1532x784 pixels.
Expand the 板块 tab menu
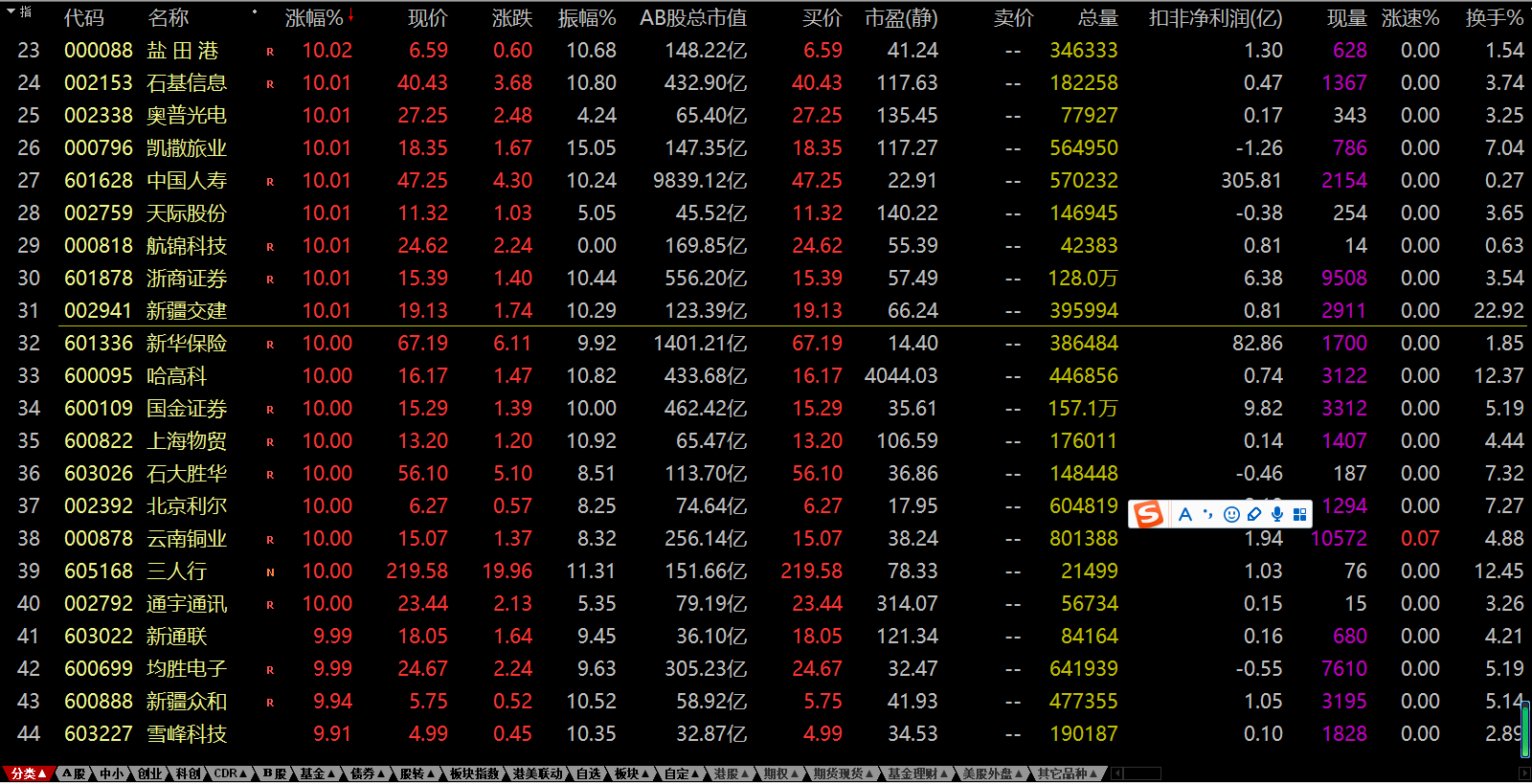(633, 773)
